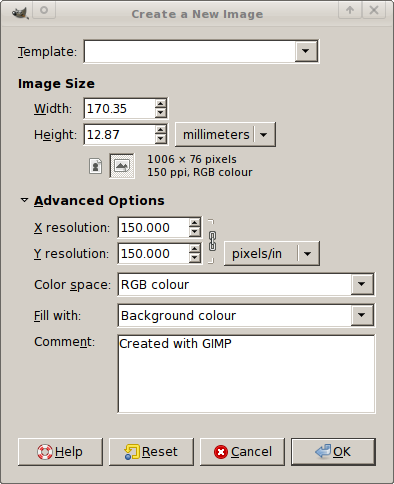Open the pixels/in resolution unit dropdown
The height and width of the screenshot is (484, 394).
[272, 254]
